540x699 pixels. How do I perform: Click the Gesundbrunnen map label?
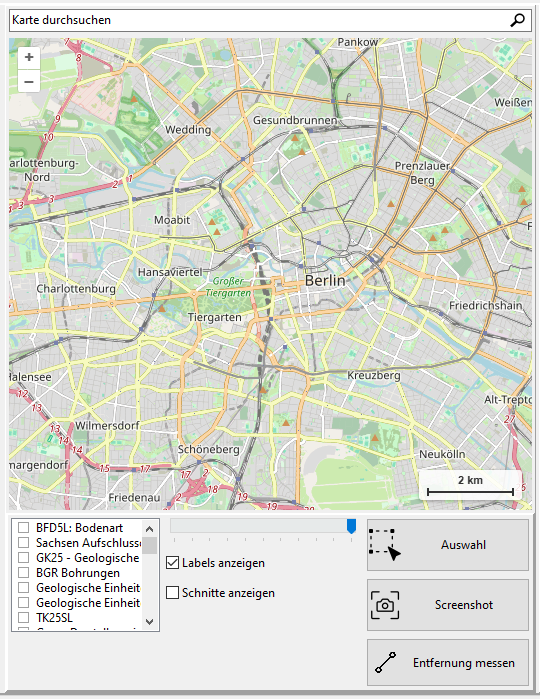point(295,120)
